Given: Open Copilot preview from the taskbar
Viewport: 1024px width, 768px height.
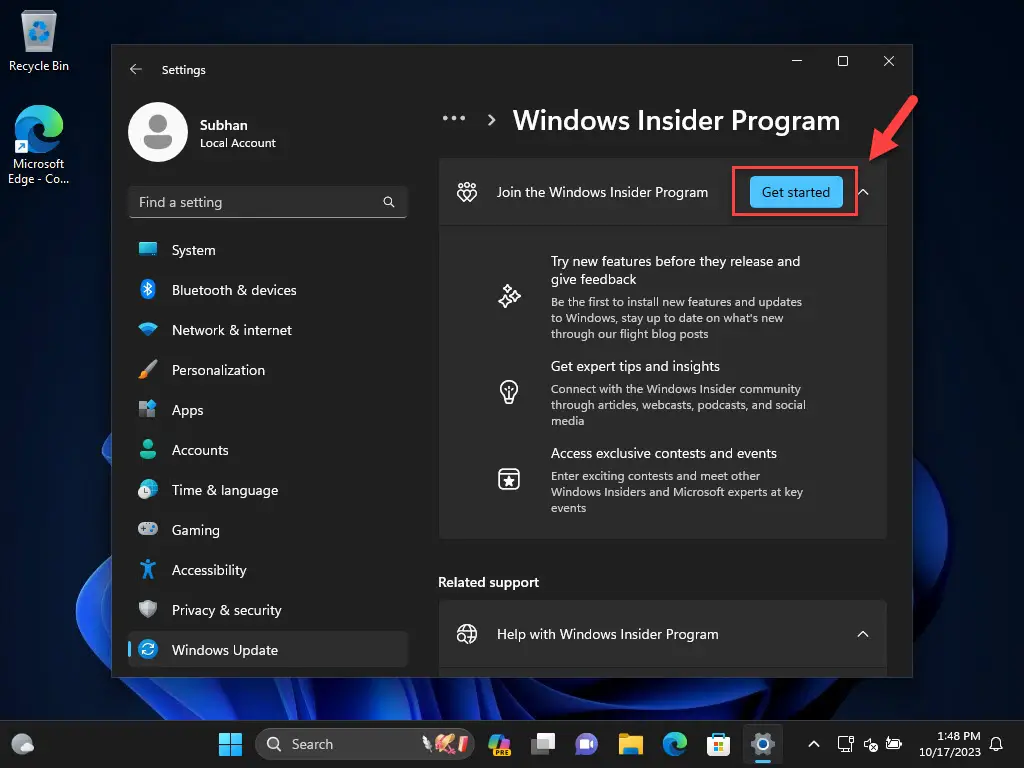Looking at the screenshot, I should point(500,744).
